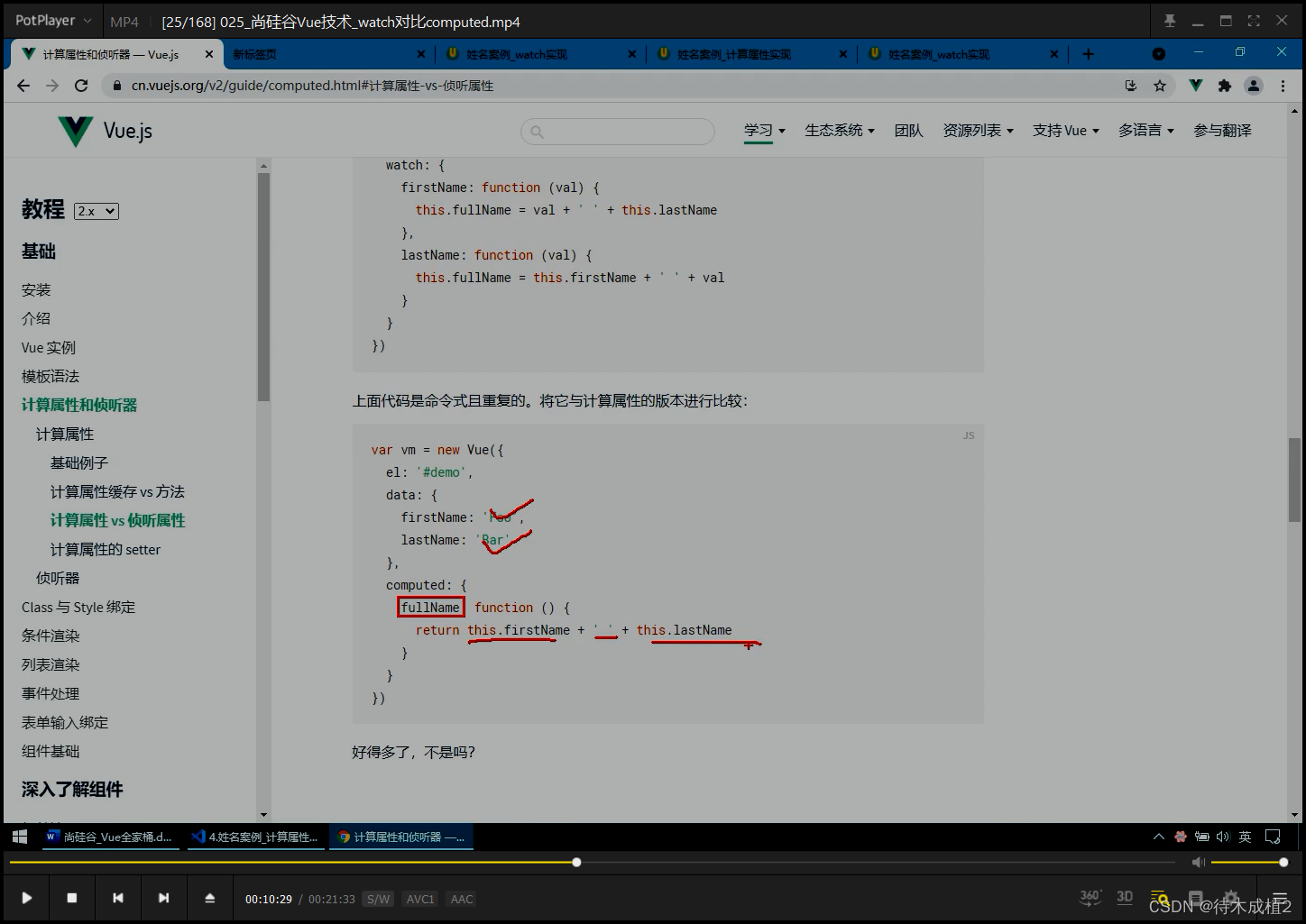Click the eject/open file button
Screen dimensions: 1306x924
pyautogui.click(x=209, y=898)
